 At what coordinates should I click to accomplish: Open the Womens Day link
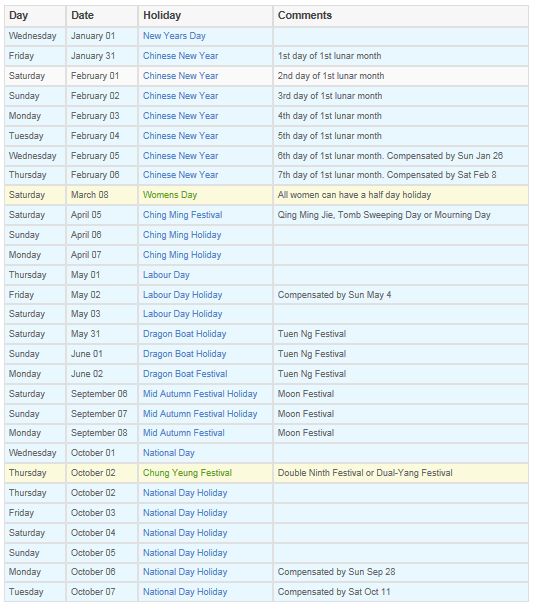tap(170, 195)
